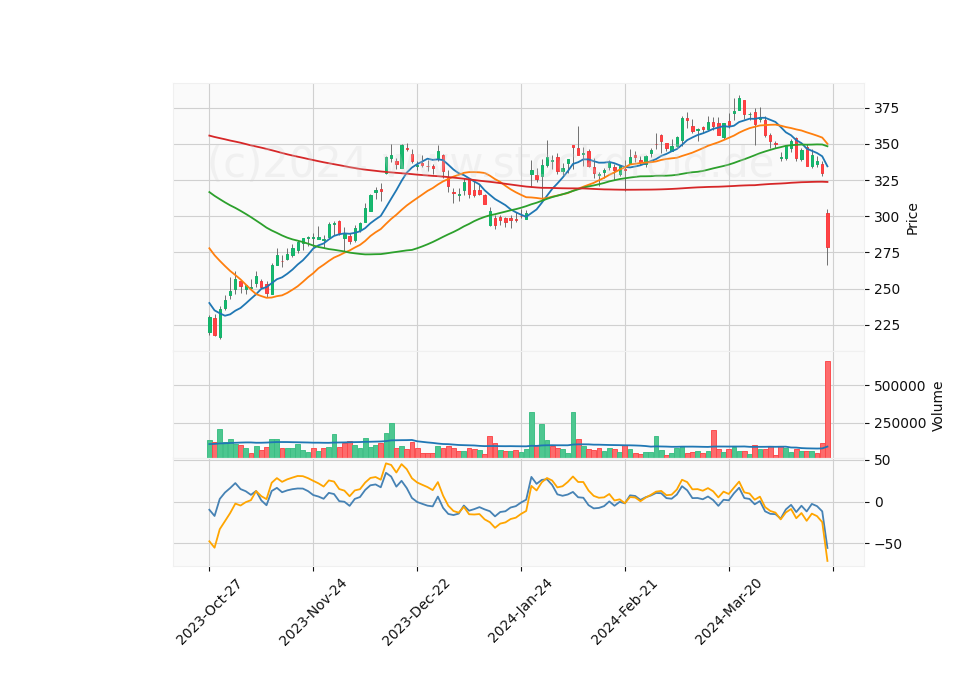Click the first green candlestick at chart start
This screenshot has width=960, height=690.
[210, 324]
